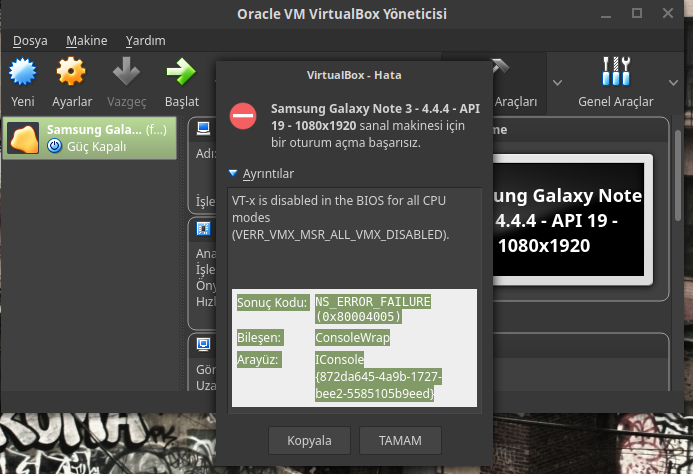Click the IConsole interface text
The width and height of the screenshot is (693, 474).
(339, 359)
